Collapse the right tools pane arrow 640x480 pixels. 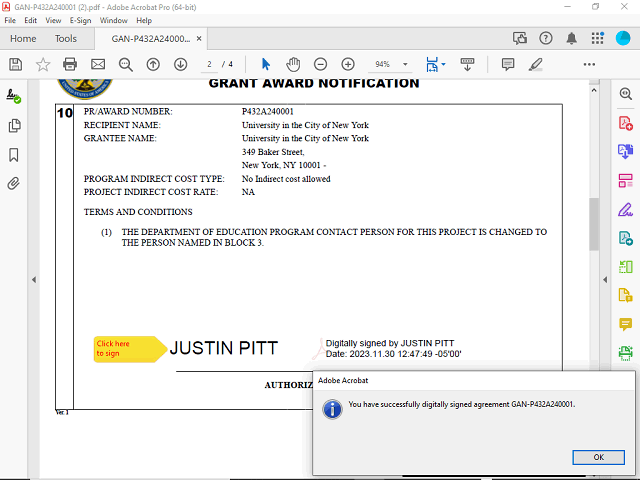[604, 279]
